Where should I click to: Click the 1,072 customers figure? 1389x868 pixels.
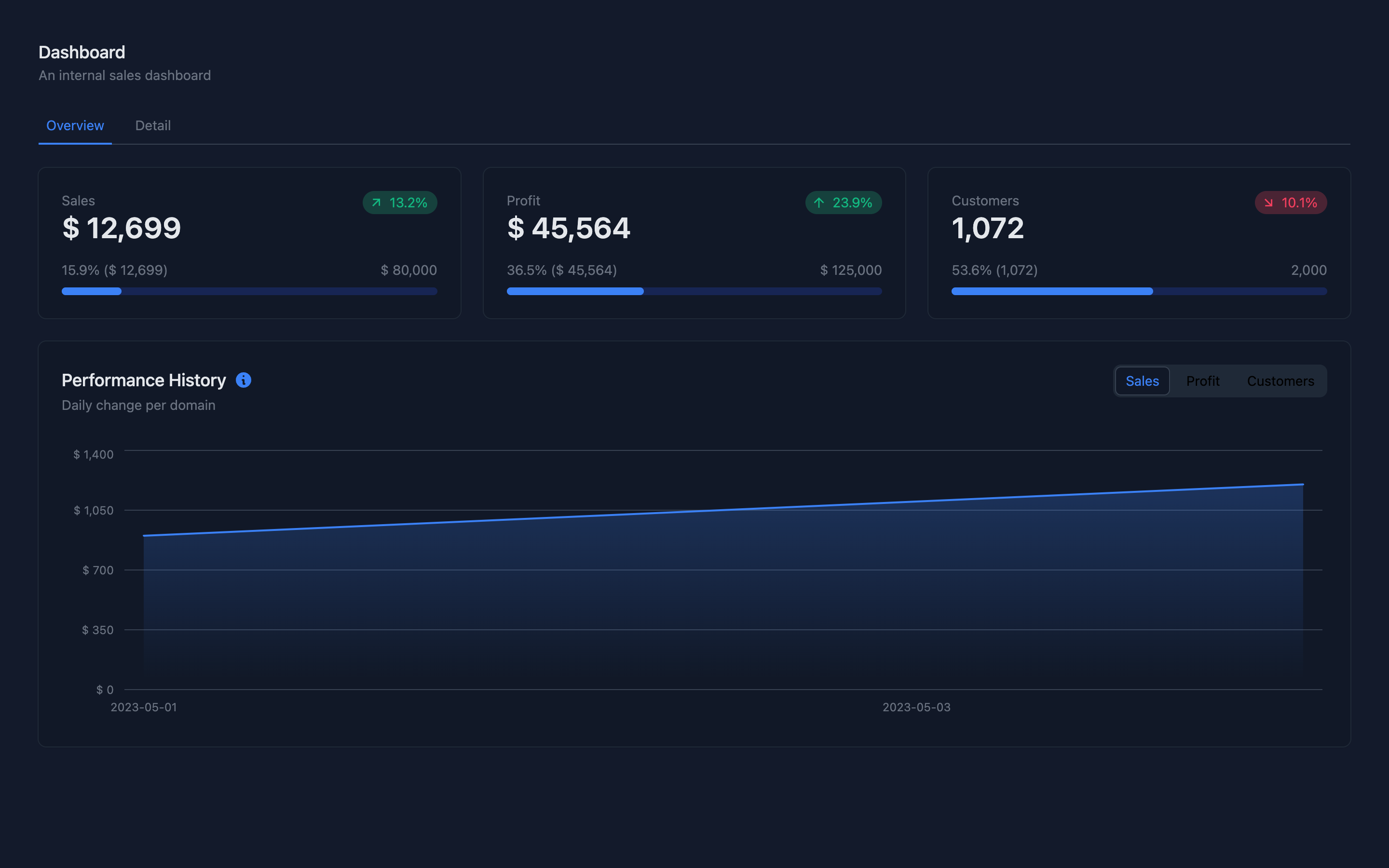click(987, 229)
